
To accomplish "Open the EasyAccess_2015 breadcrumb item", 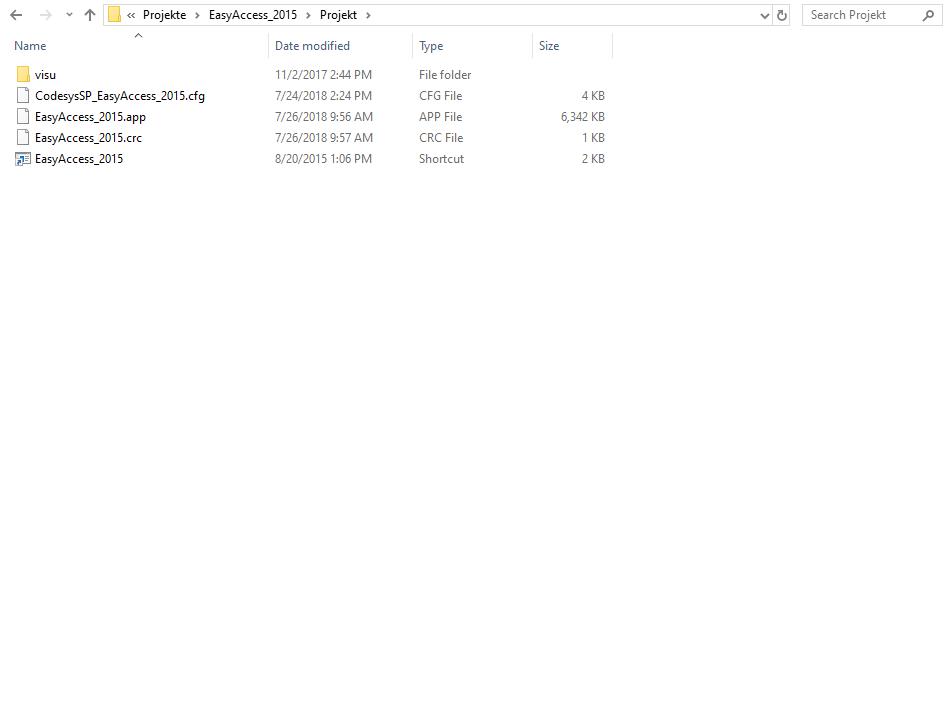I will [x=253, y=15].
